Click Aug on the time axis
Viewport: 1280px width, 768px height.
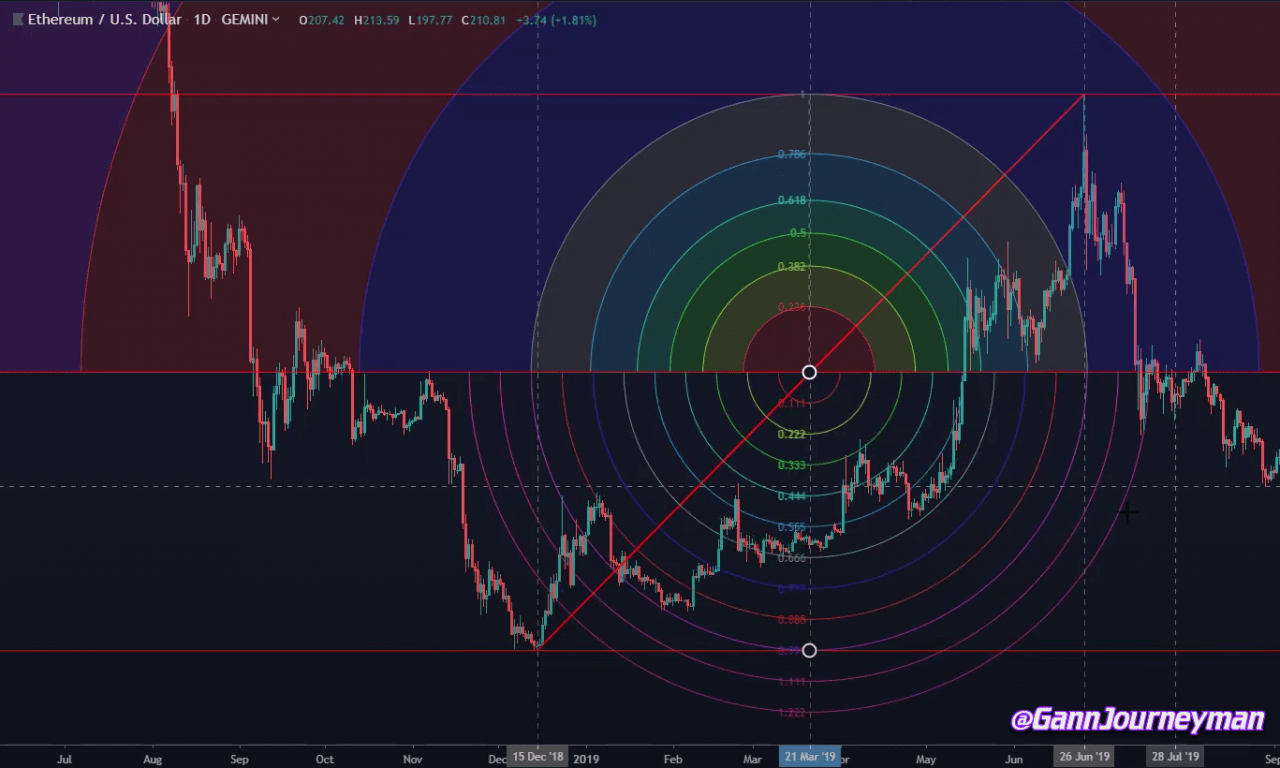click(x=152, y=760)
